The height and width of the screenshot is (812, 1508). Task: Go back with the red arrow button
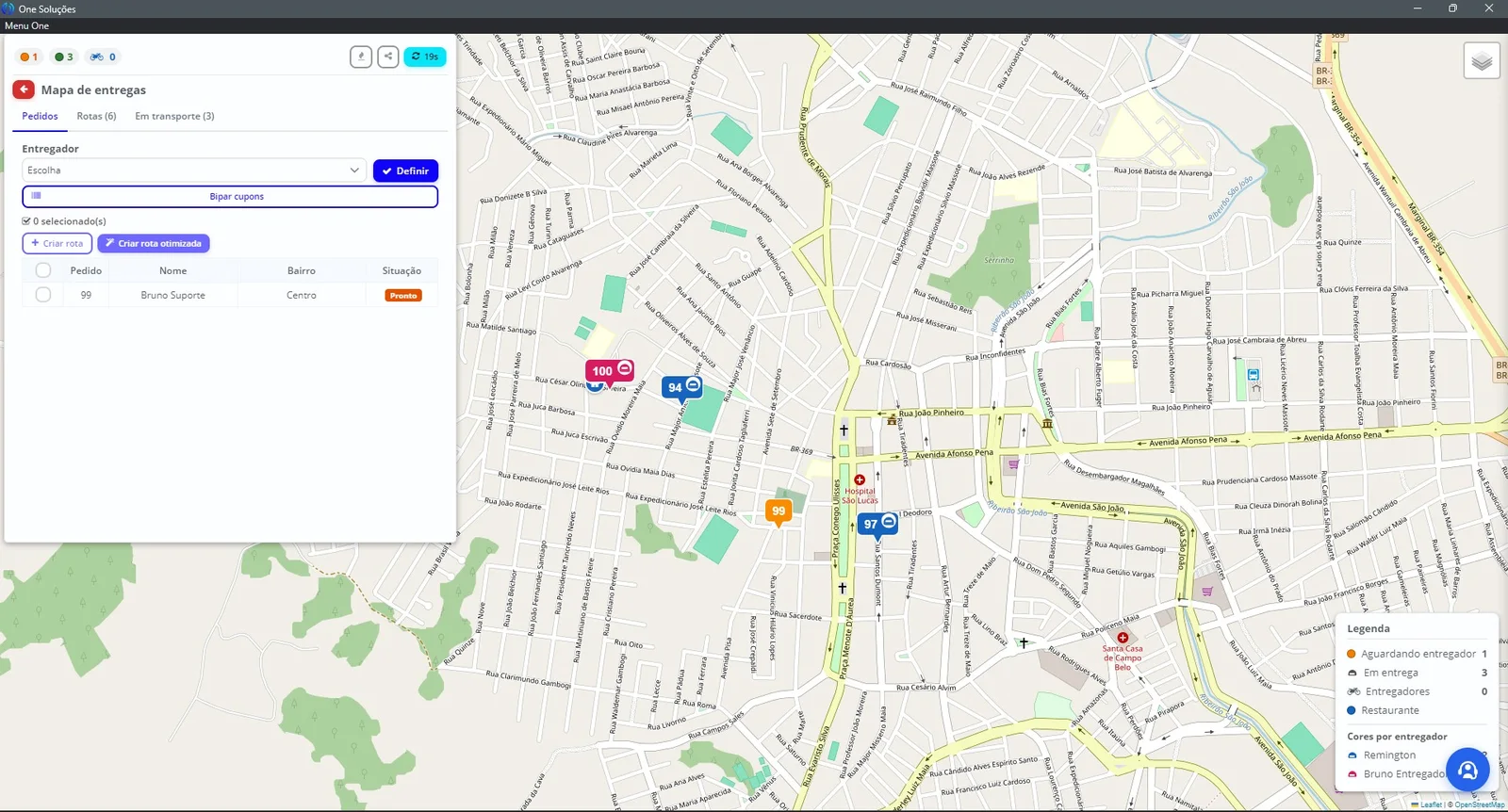[24, 89]
